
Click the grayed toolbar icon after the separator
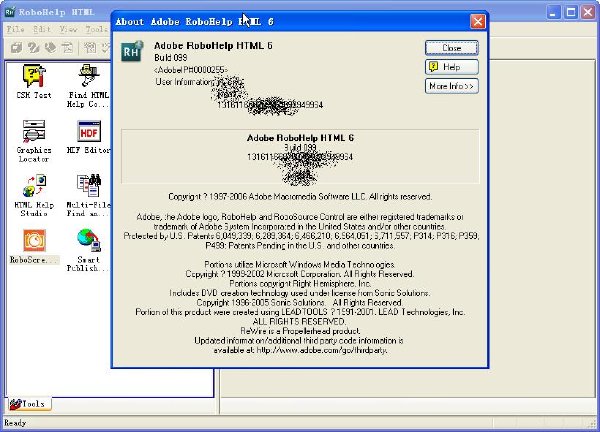point(90,48)
